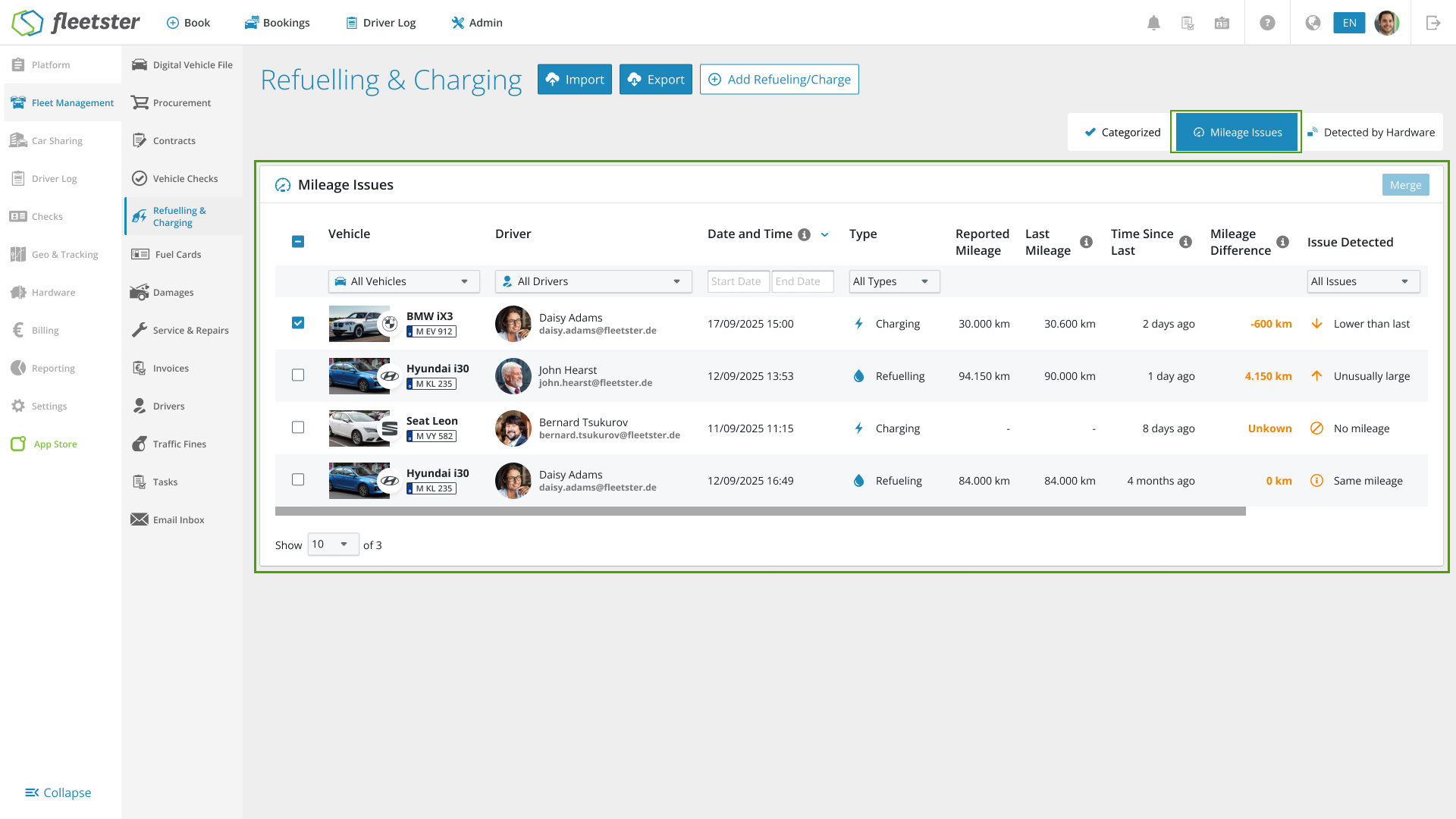Uncheck the BMW iX3 row checkbox
This screenshot has height=819, width=1456.
click(x=298, y=323)
